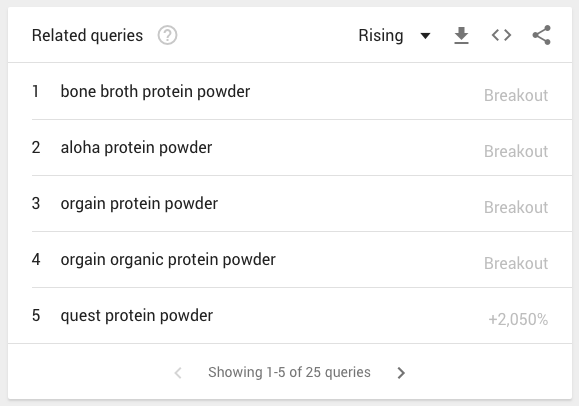Click +2,050% value for quest row
579x406 pixels.
pyautogui.click(x=518, y=320)
